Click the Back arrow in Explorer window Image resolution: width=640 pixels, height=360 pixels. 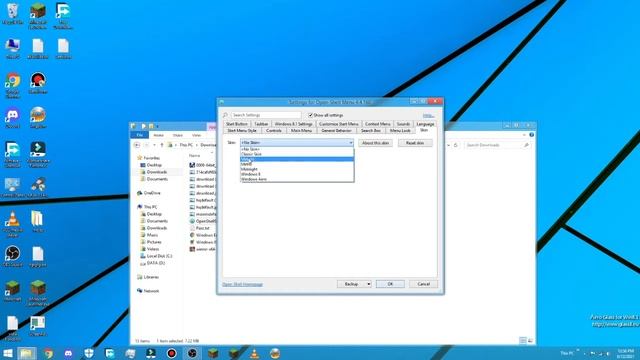pos(137,145)
